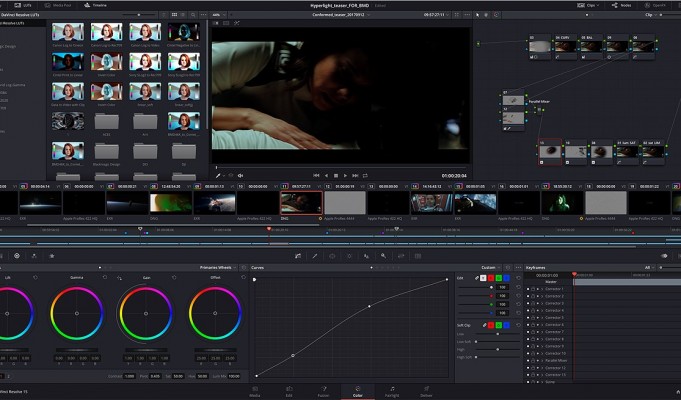Image resolution: width=681 pixels, height=400 pixels.
Task: Open the Sizing palette icon
Action: 401,256
